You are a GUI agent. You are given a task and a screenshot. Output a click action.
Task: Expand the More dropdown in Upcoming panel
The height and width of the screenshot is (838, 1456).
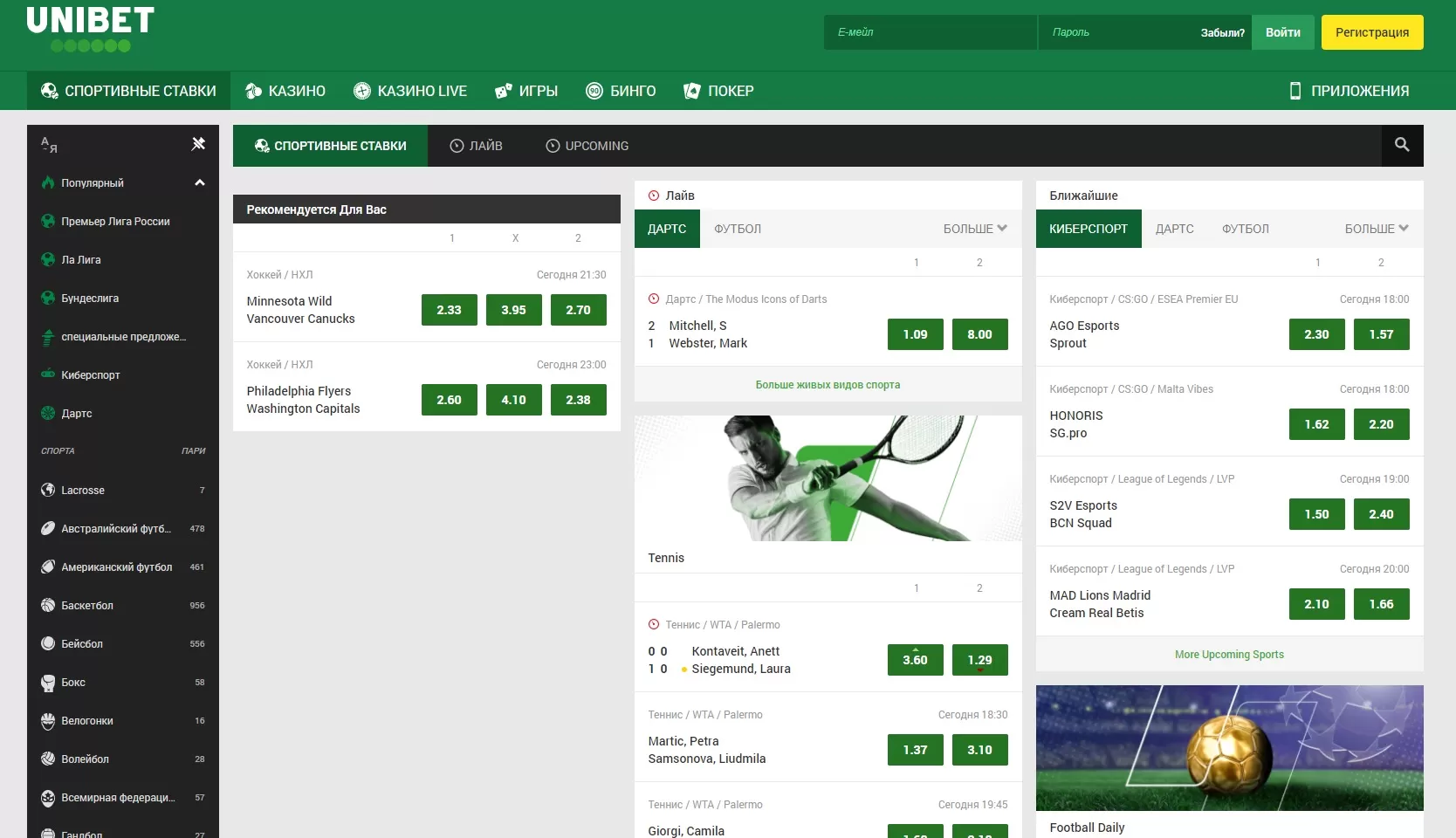(1377, 229)
